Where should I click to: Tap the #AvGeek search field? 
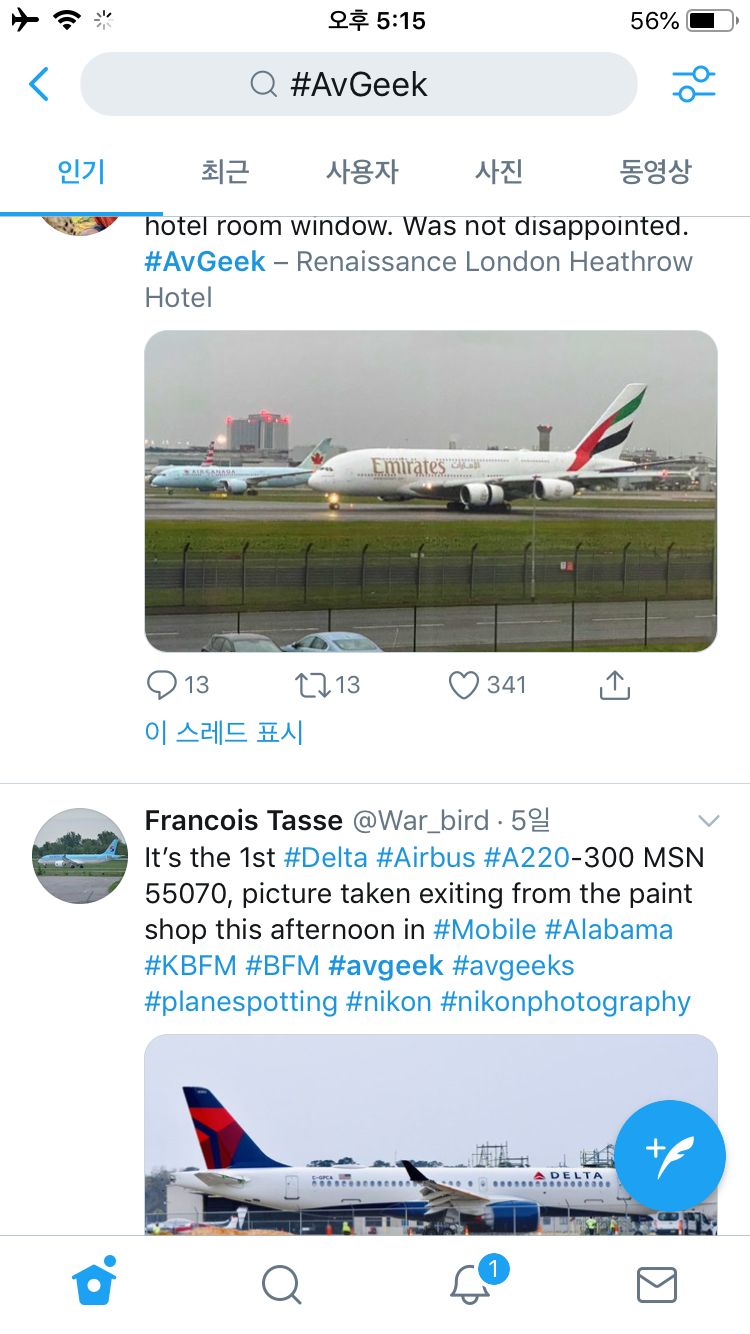(x=358, y=85)
